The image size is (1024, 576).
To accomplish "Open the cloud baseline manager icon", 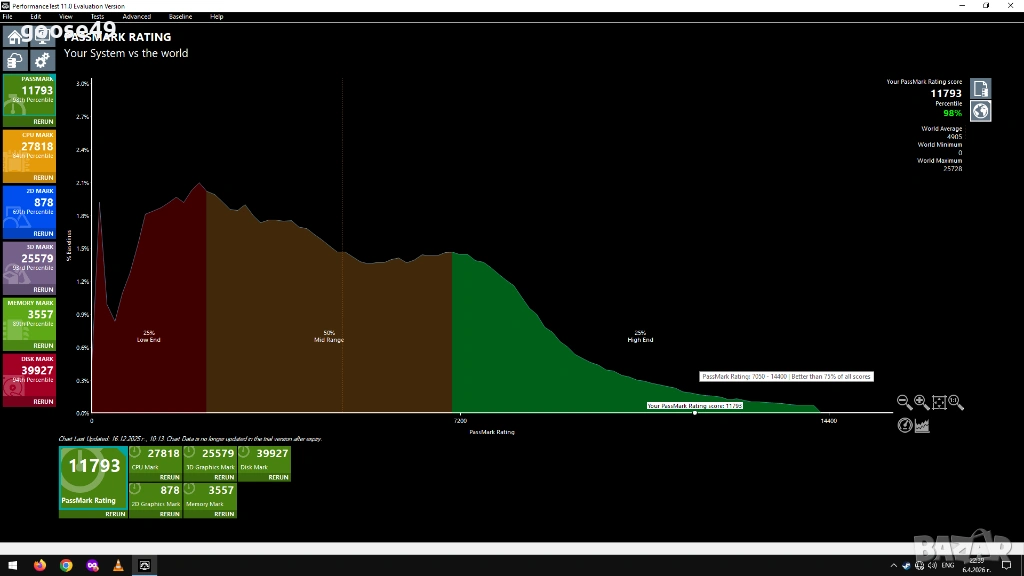I will [15, 61].
